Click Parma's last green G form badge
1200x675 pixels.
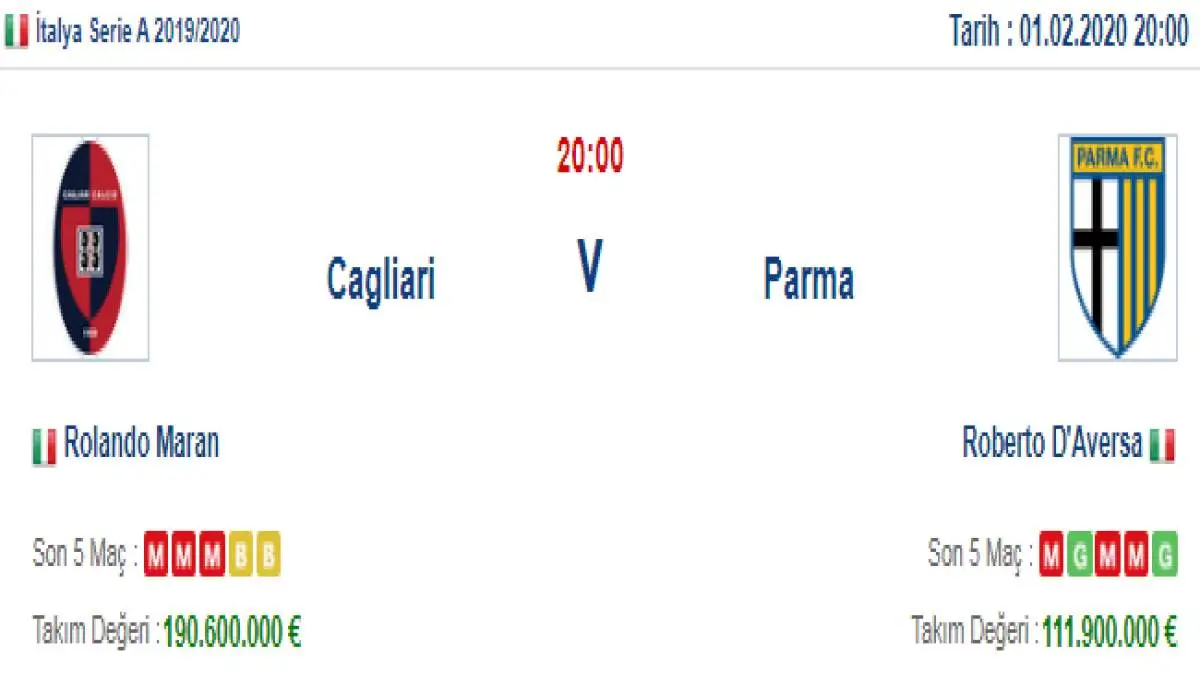click(1164, 556)
